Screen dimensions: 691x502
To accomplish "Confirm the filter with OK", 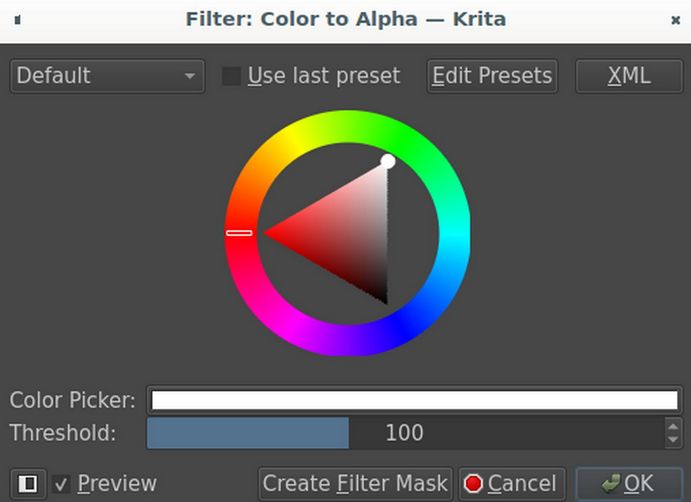I will 628,484.
